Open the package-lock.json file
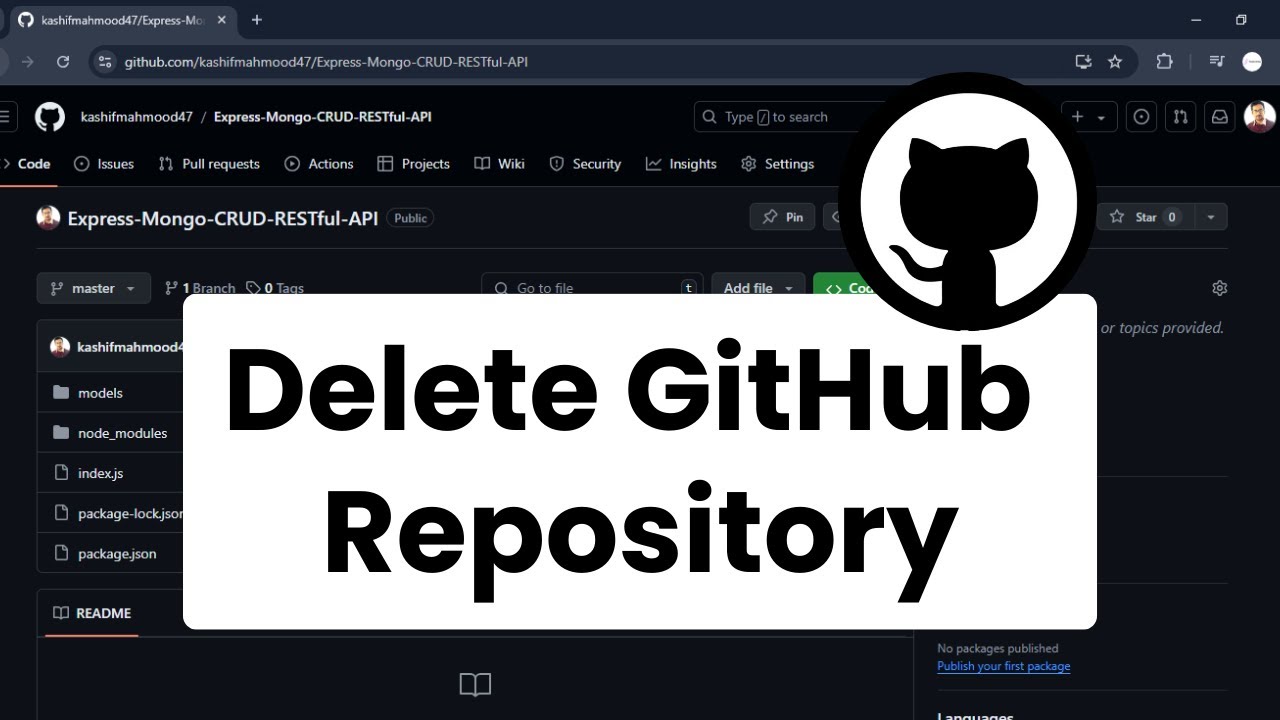Viewport: 1280px width, 720px height. [x=130, y=513]
